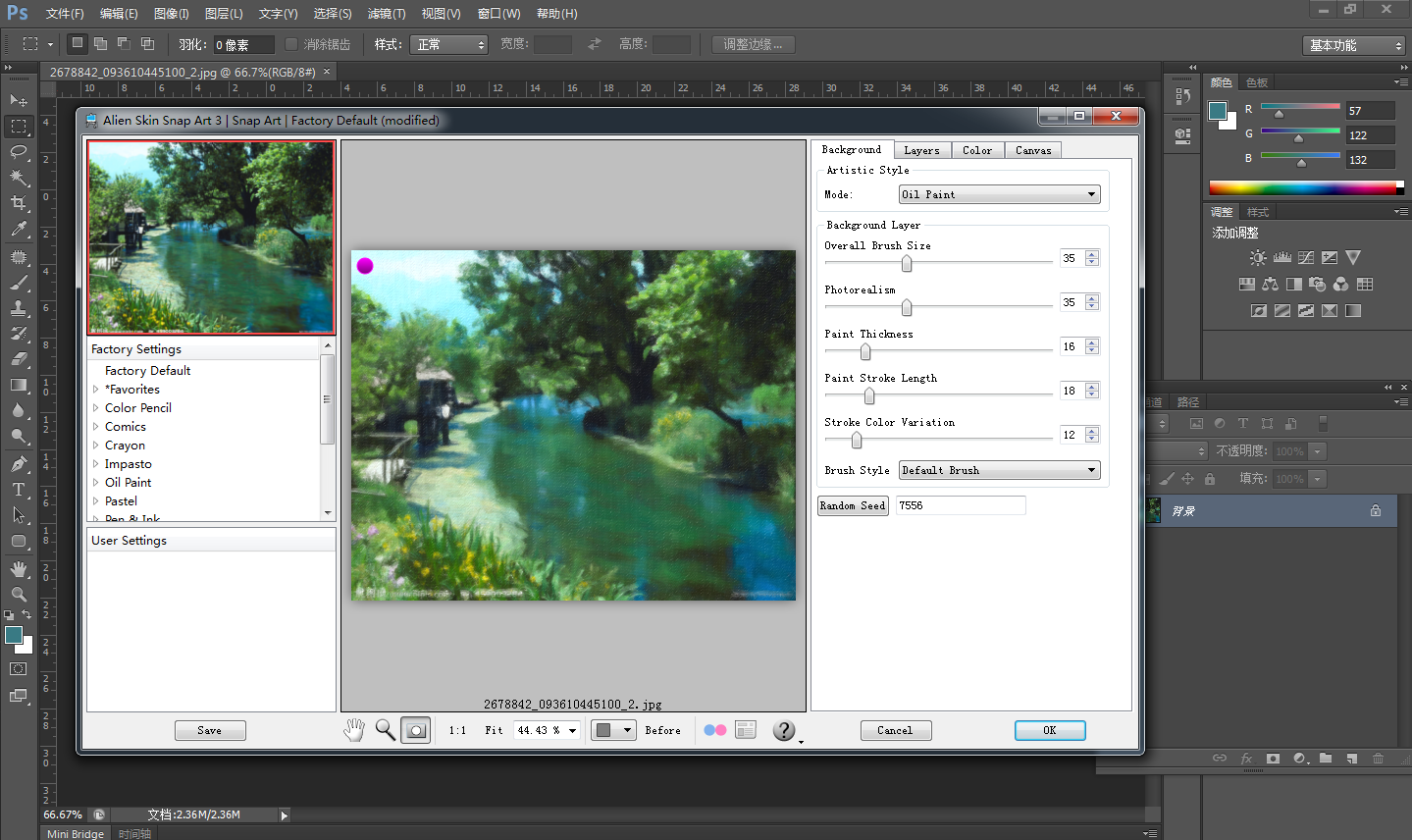Select the Crop tool

[x=19, y=203]
